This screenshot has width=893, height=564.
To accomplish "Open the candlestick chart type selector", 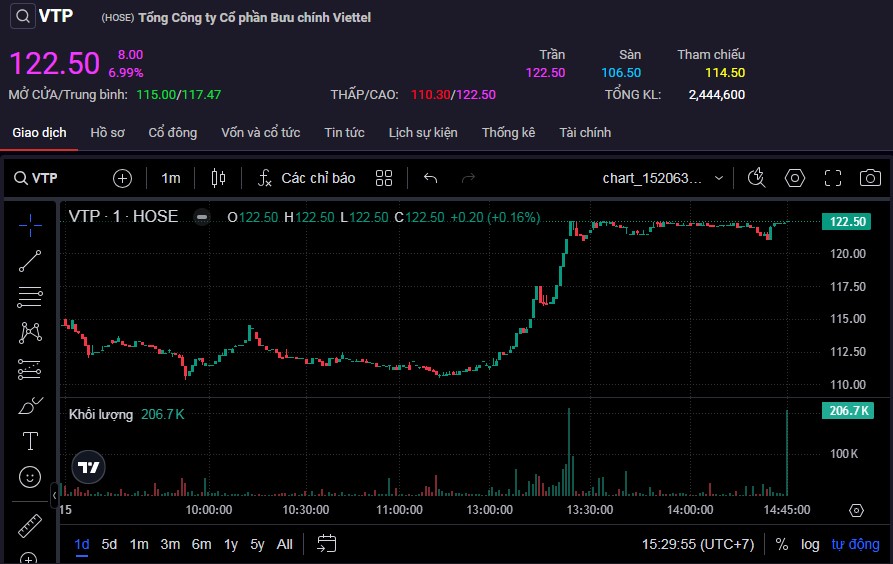I will [219, 178].
